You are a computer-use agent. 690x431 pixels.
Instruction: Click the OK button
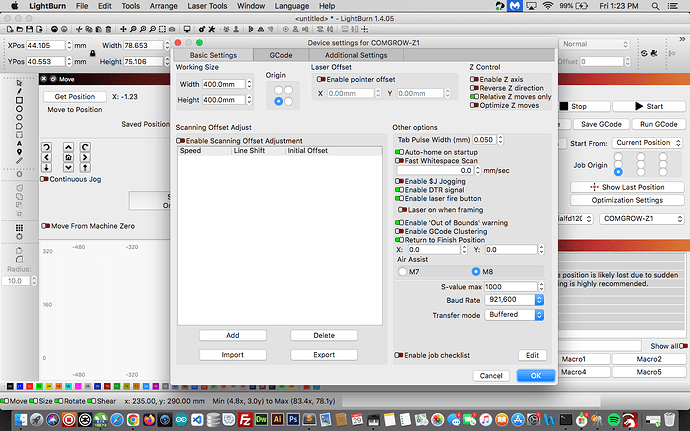(536, 376)
